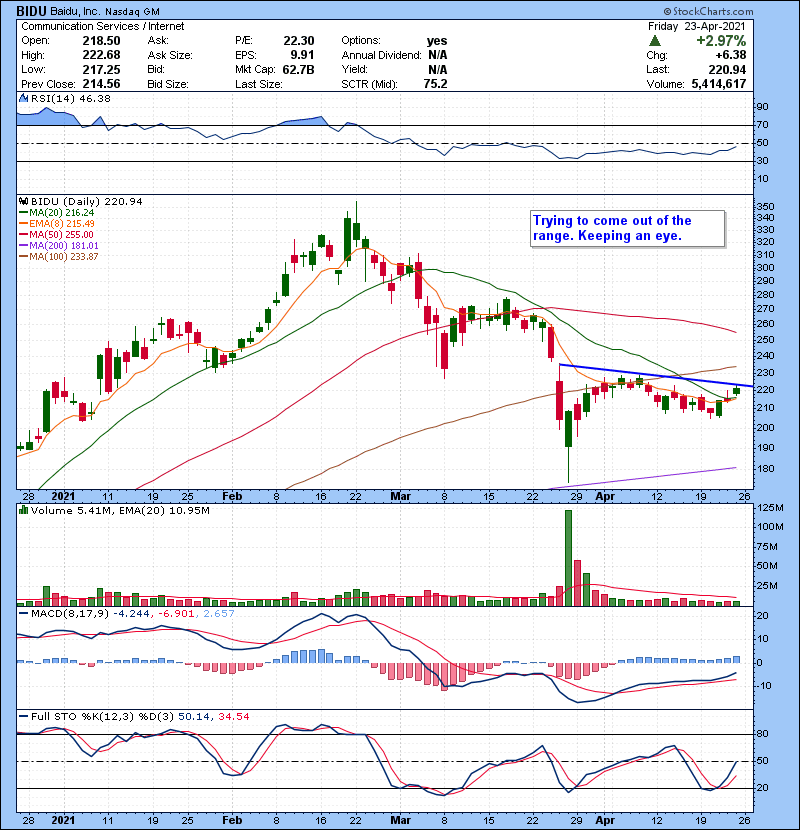800x830 pixels.
Task: Click the RSI value 46.38
Action: (x=97, y=98)
